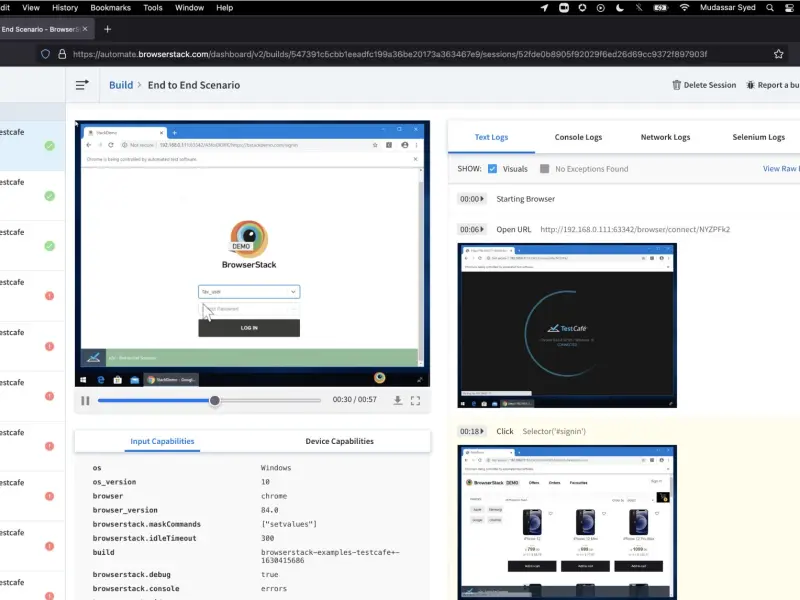
Task: Toggle the No Exceptions Found checkbox
Action: pyautogui.click(x=544, y=169)
